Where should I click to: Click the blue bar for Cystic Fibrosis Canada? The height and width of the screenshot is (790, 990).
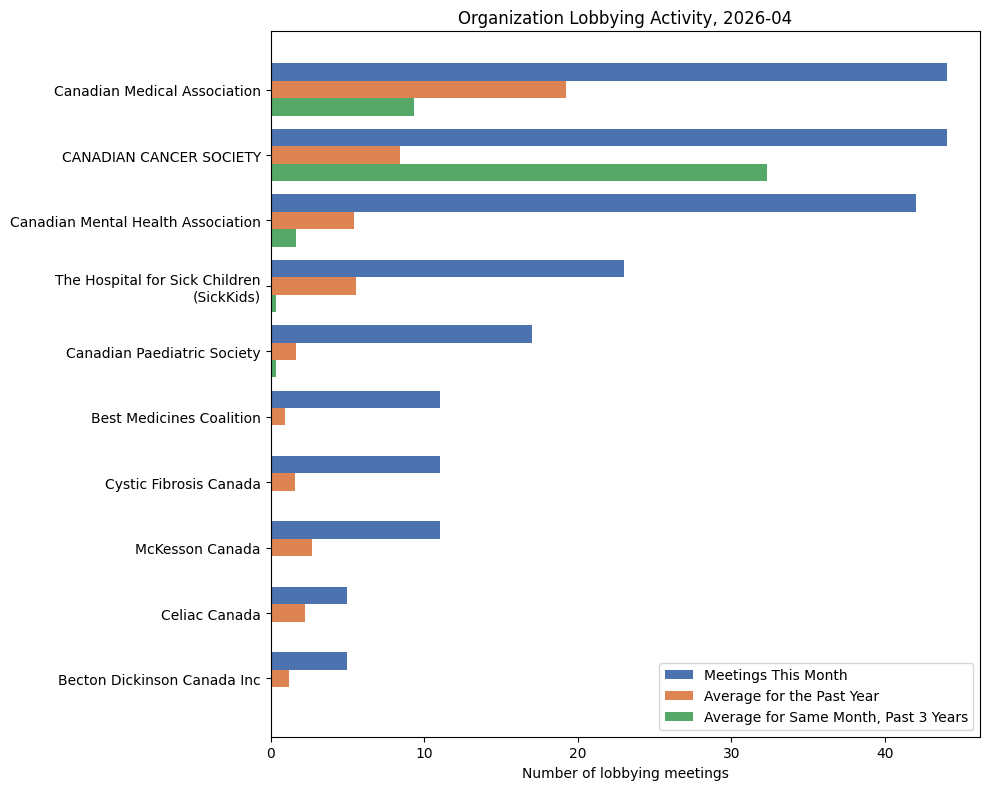(x=356, y=465)
